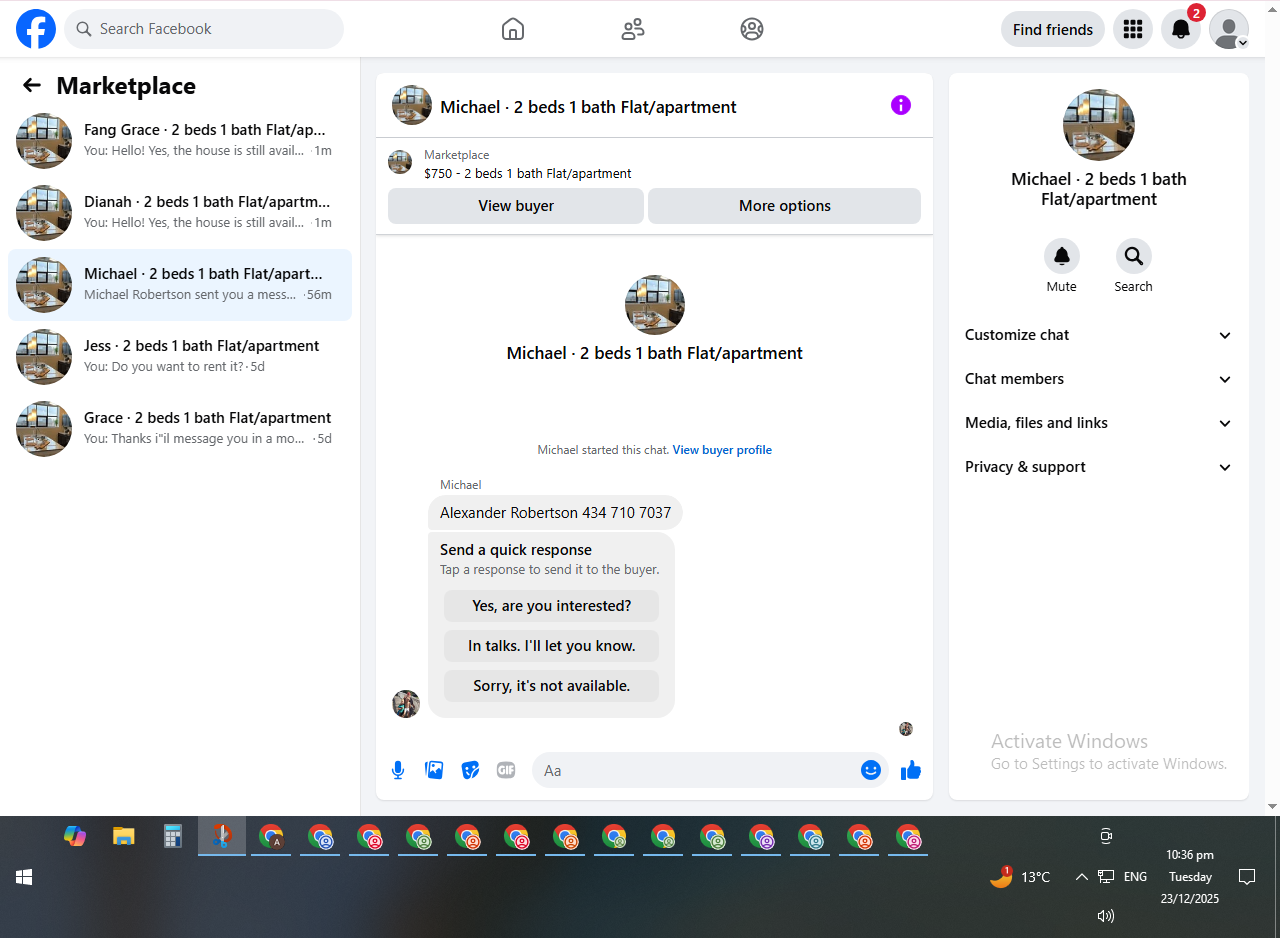Open the account profile avatar menu
This screenshot has height=938, width=1280.
click(1229, 29)
